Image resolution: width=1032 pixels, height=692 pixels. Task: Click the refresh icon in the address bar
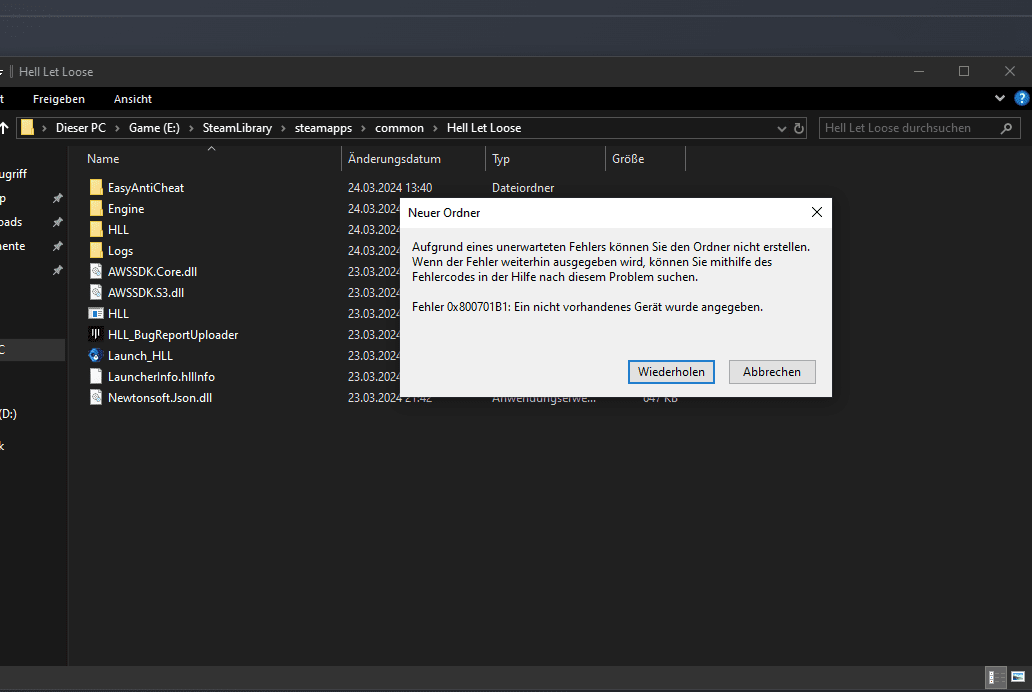coord(799,128)
